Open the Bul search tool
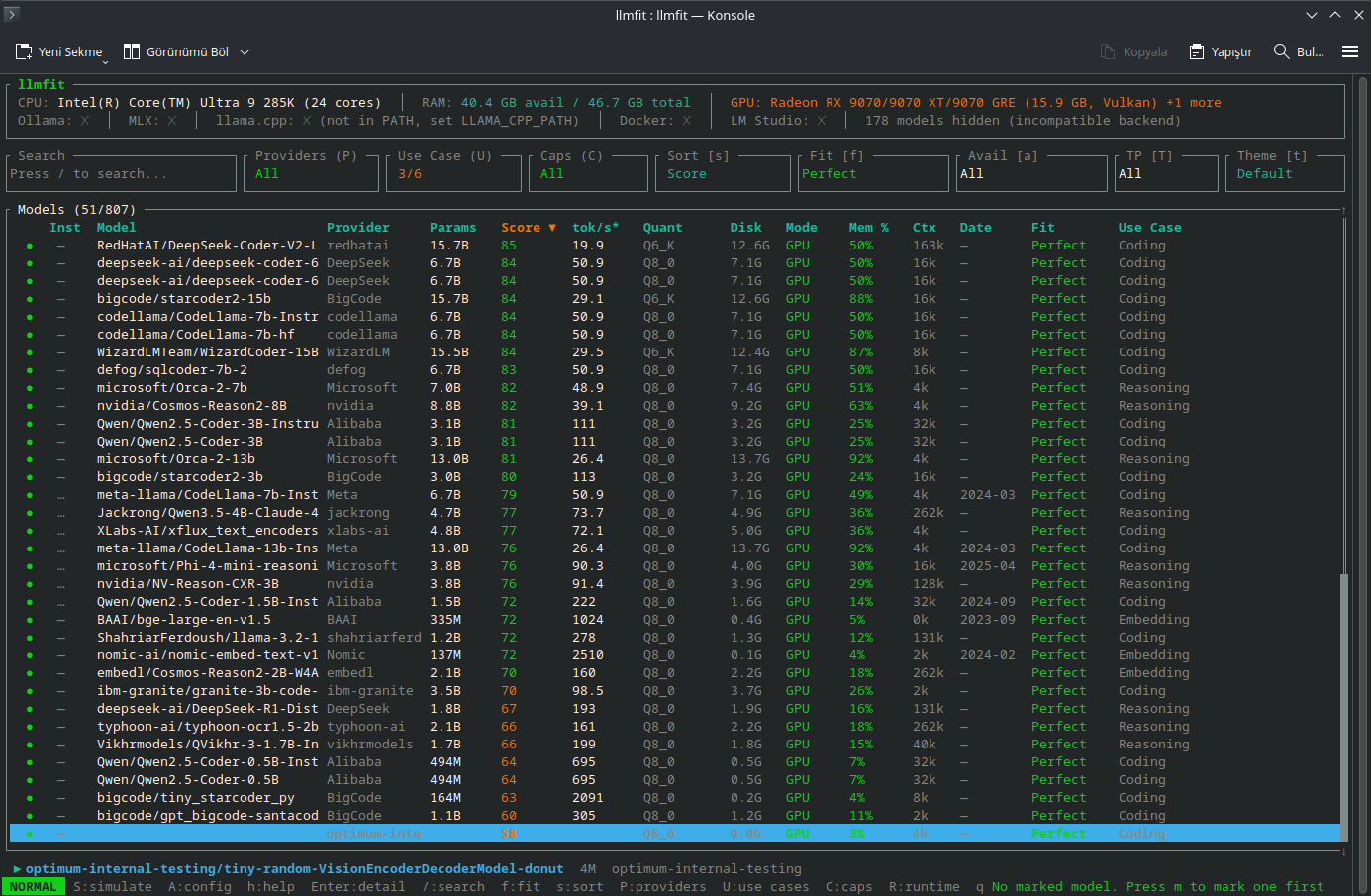This screenshot has width=1371, height=896. tap(1299, 51)
